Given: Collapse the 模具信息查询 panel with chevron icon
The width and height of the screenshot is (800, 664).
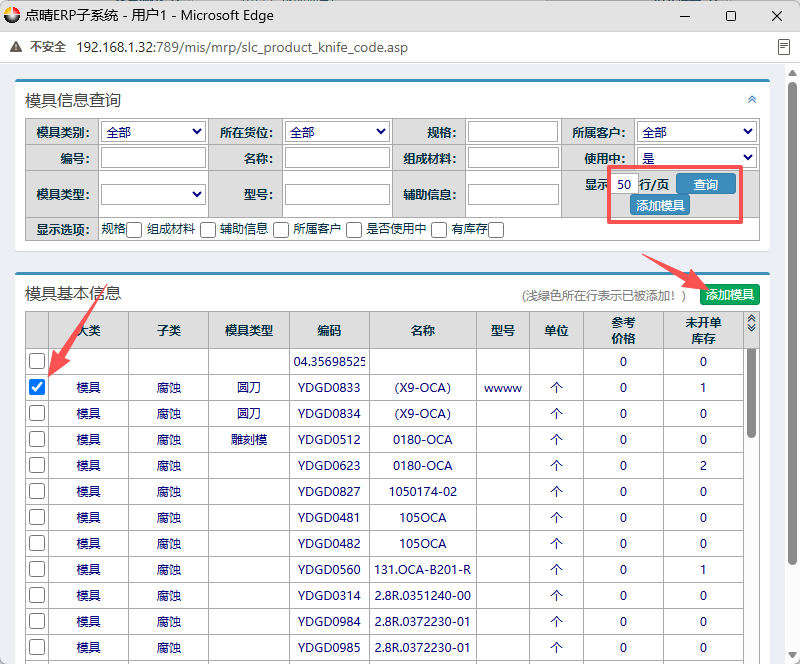Looking at the screenshot, I should pyautogui.click(x=752, y=100).
